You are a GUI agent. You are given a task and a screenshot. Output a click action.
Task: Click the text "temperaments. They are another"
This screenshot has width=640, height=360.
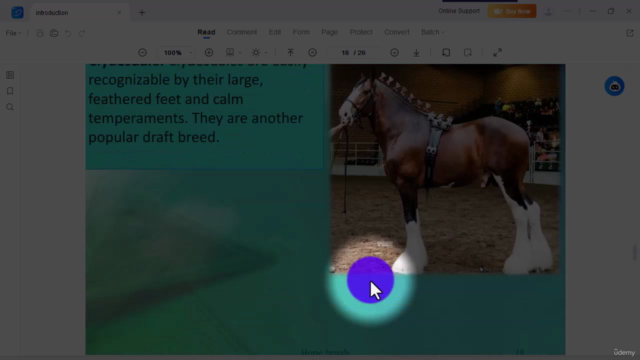(x=196, y=118)
